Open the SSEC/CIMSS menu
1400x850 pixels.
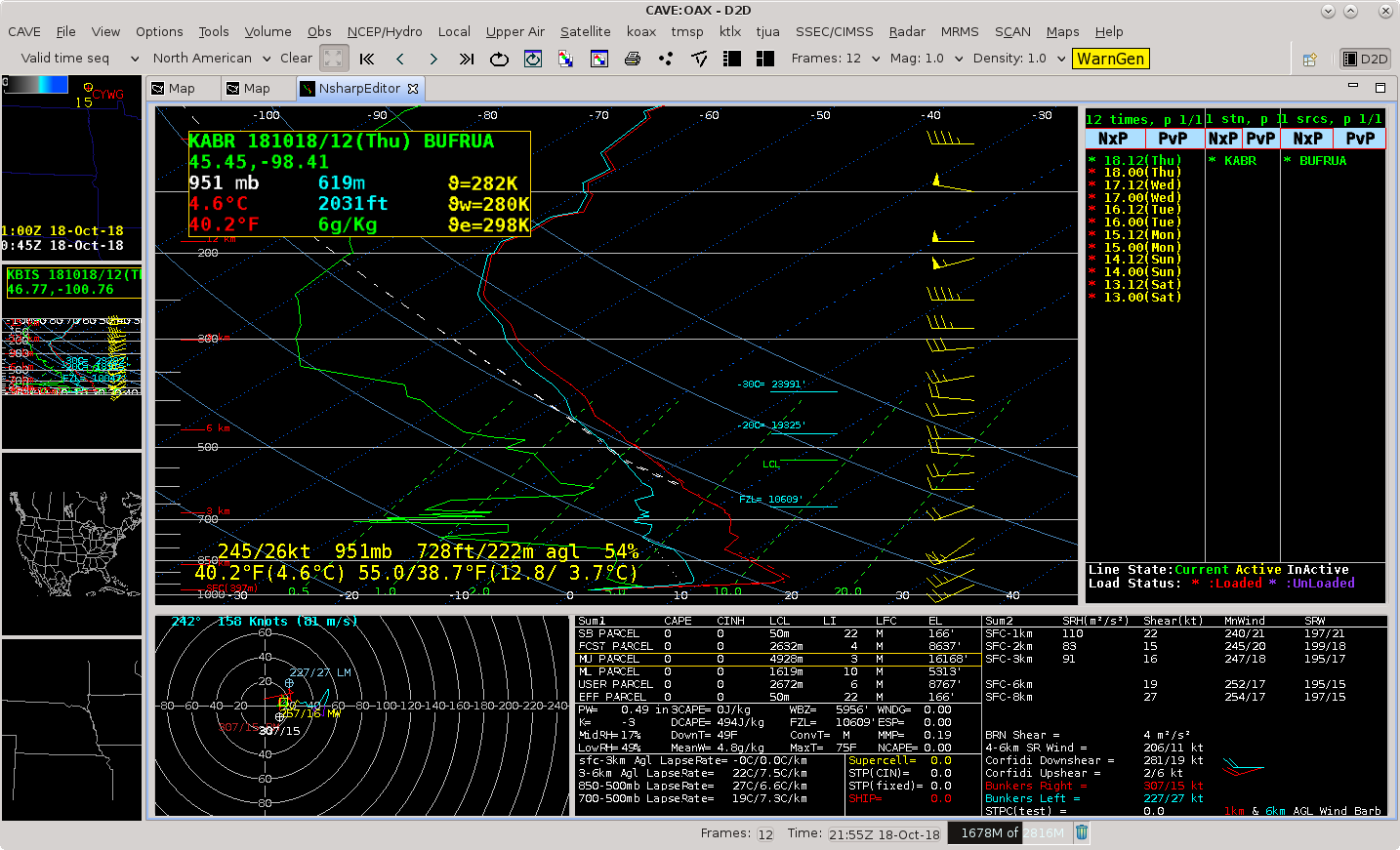coord(835,31)
